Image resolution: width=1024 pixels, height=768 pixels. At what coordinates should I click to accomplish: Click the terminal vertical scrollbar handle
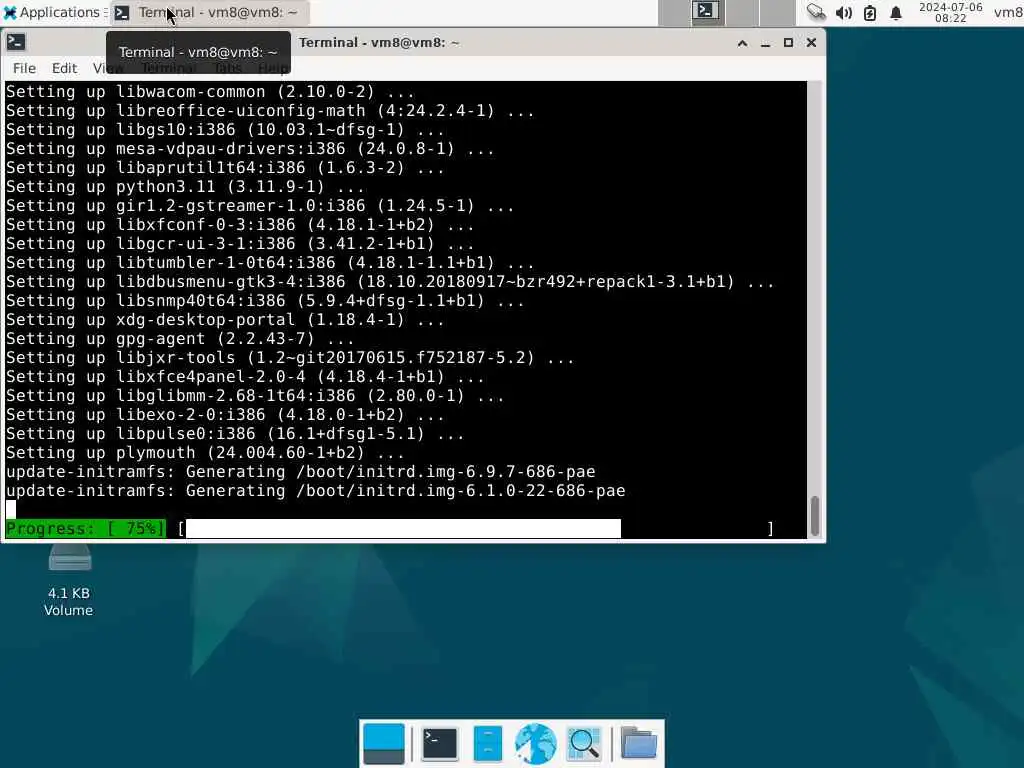point(814,516)
